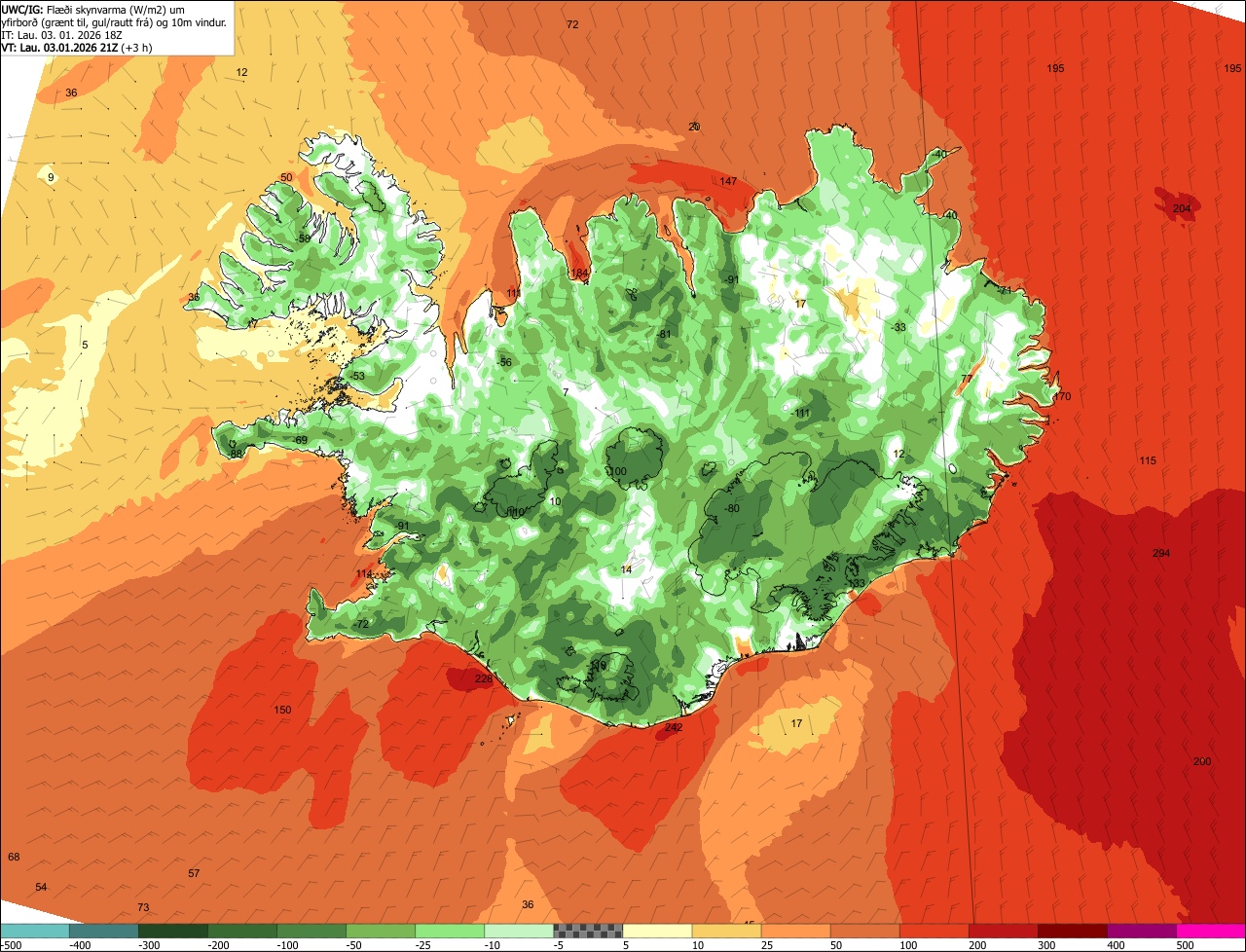Click the map value '73' near the bottom-left
Viewport: 1246px width, 952px height.
click(143, 908)
